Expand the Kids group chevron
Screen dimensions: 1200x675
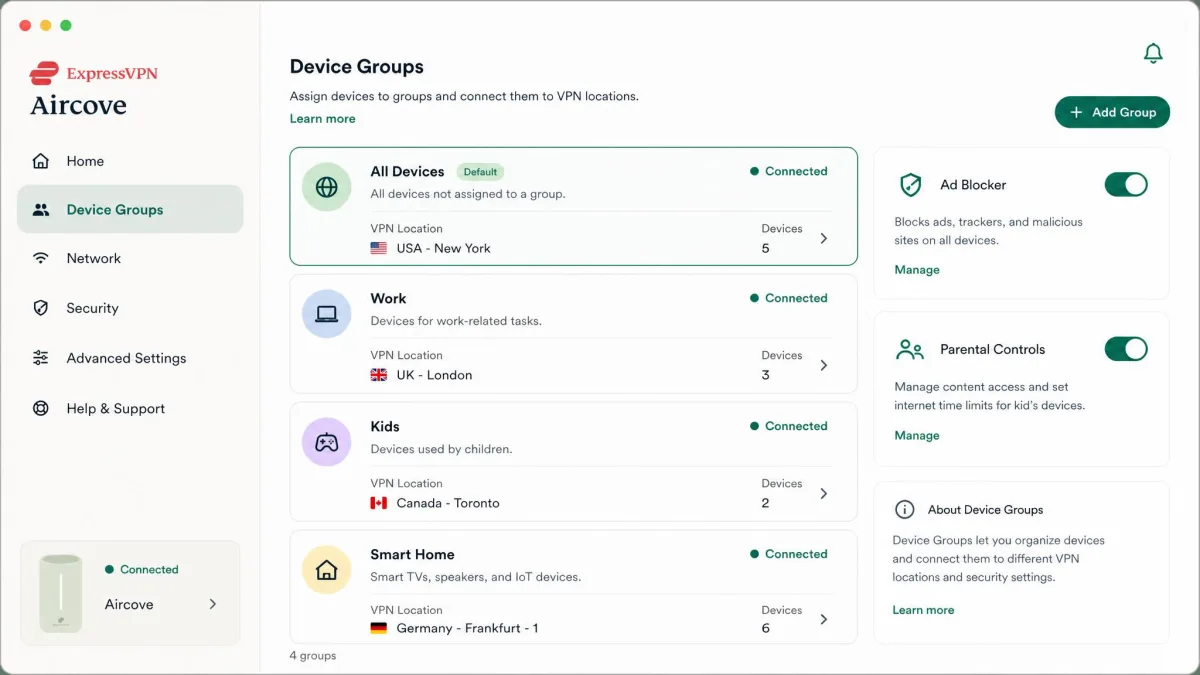[x=824, y=493]
